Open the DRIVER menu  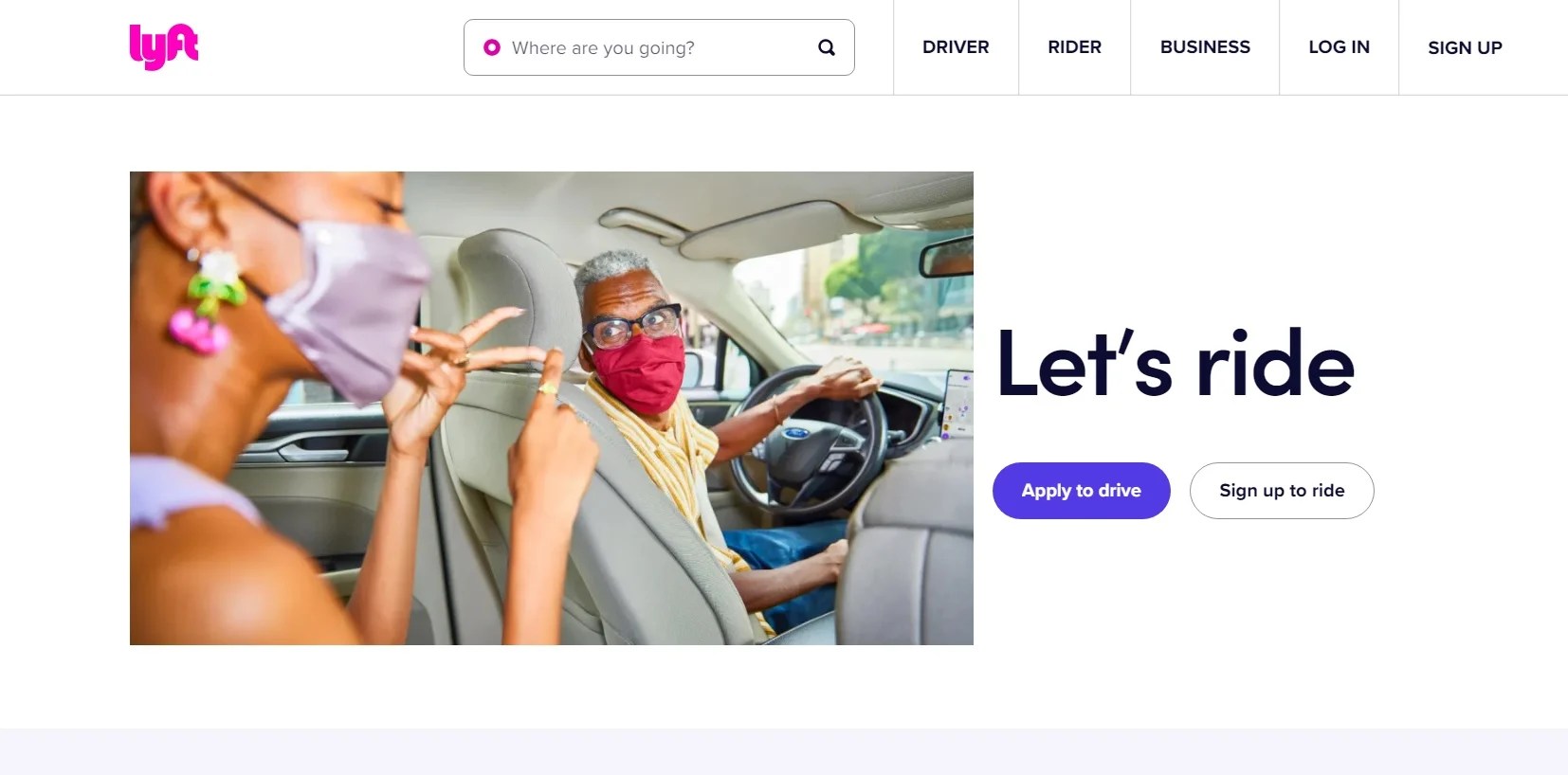956,47
